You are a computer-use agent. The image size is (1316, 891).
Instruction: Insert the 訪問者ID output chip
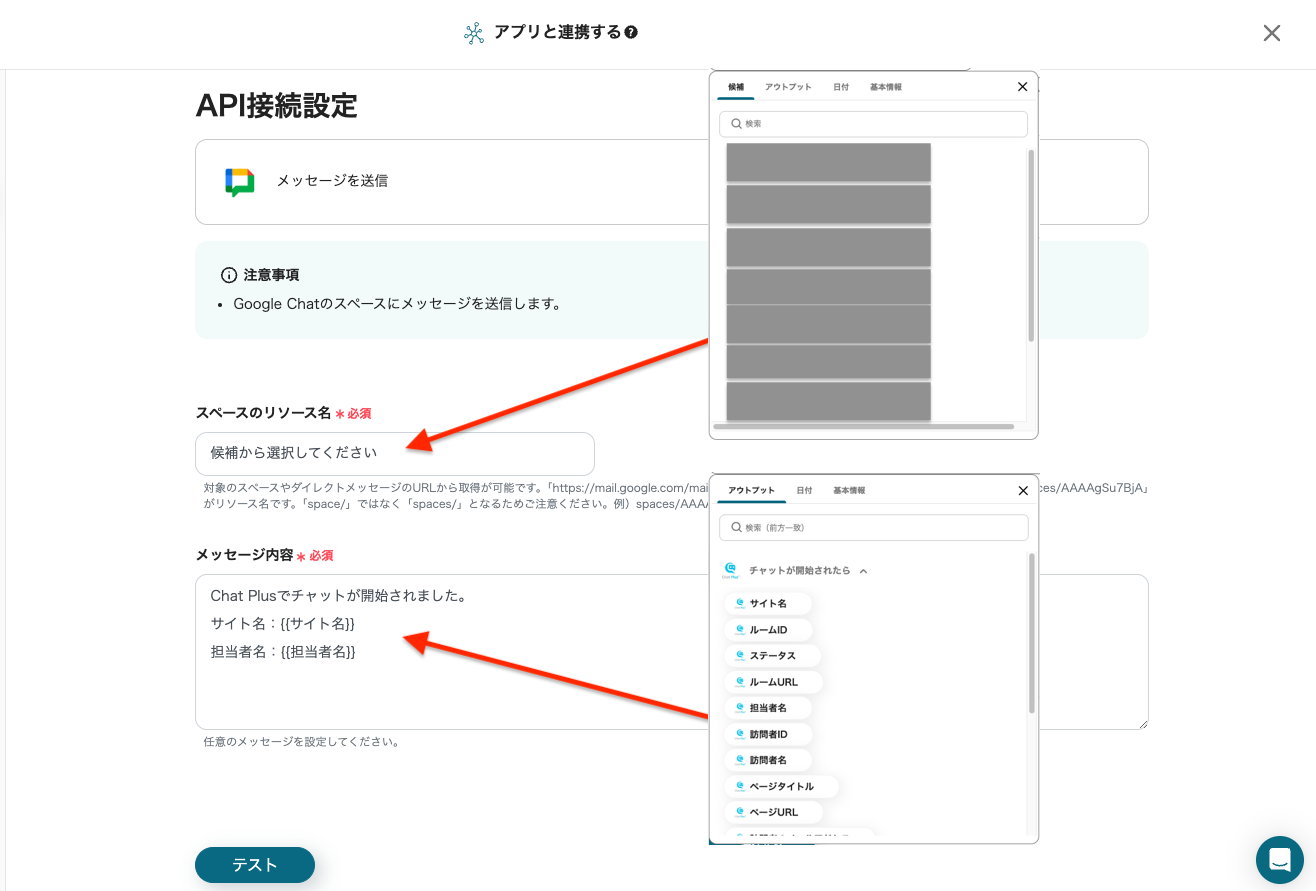click(768, 734)
